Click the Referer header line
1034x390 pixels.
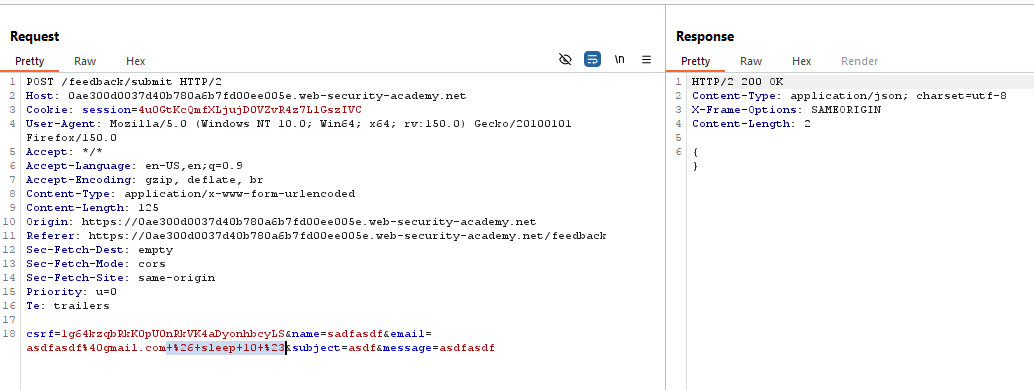click(x=316, y=236)
